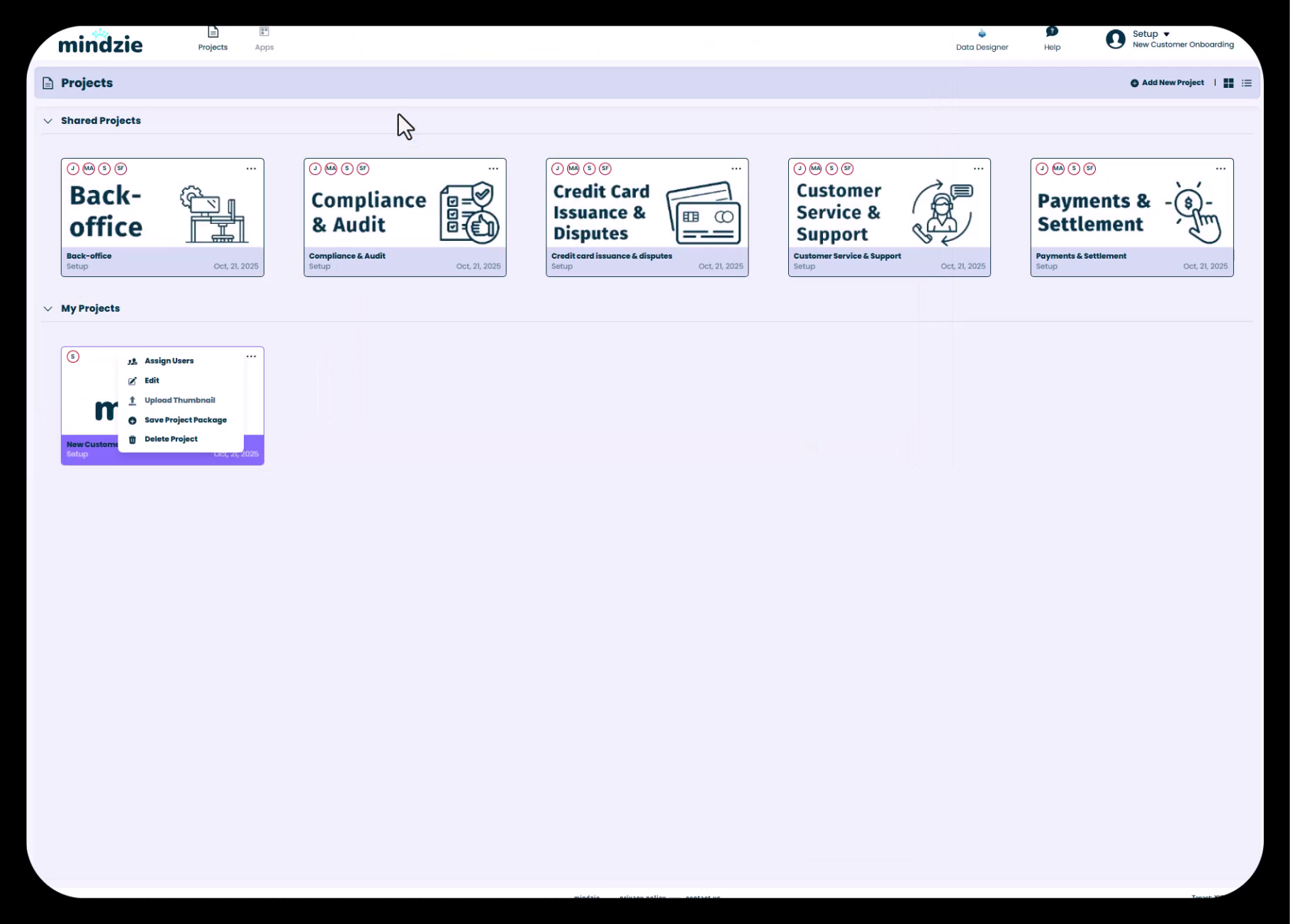Expand the Setup account dropdown
The height and width of the screenshot is (924, 1290).
(x=1166, y=34)
